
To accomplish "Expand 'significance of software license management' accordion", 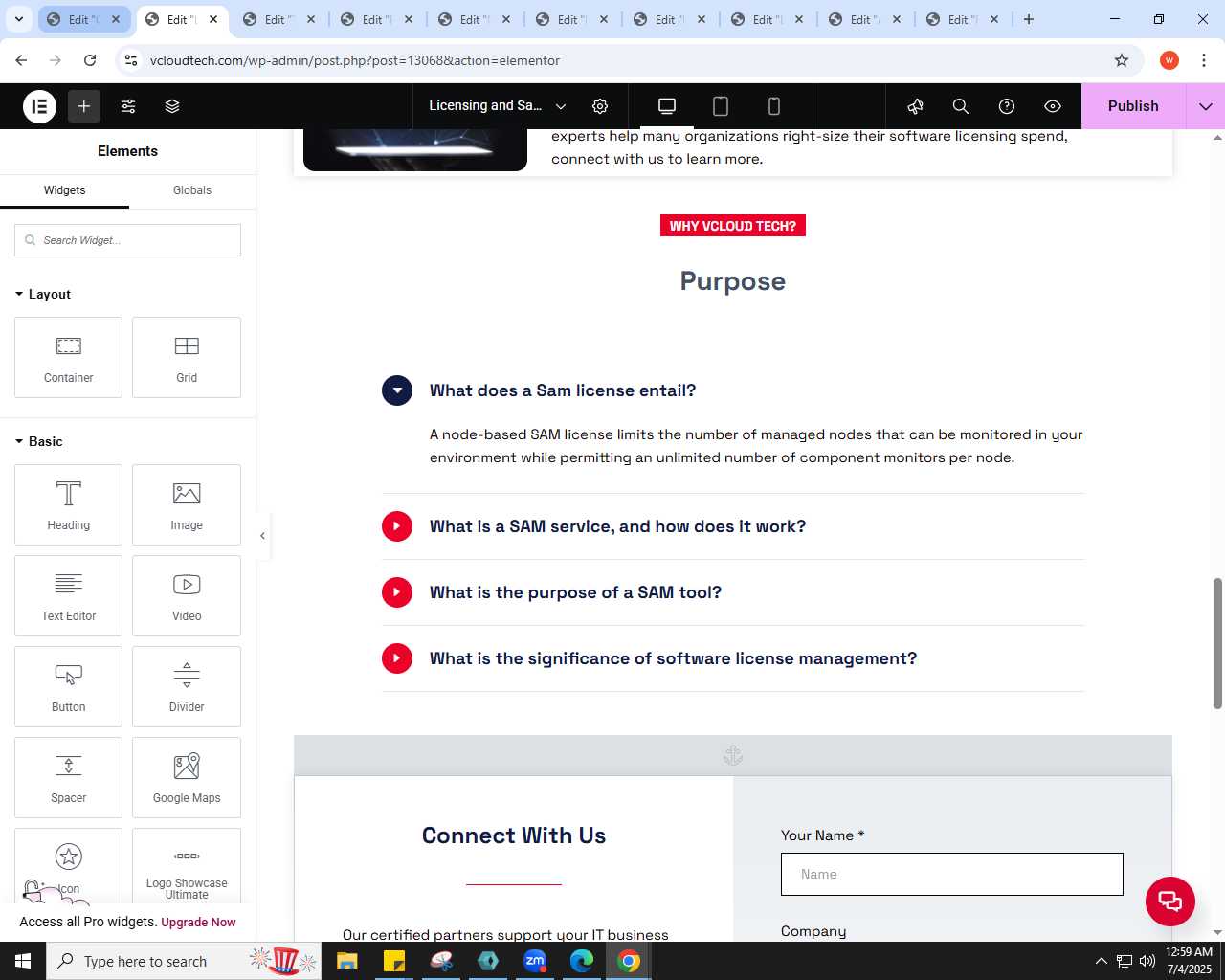I will pyautogui.click(x=396, y=658).
